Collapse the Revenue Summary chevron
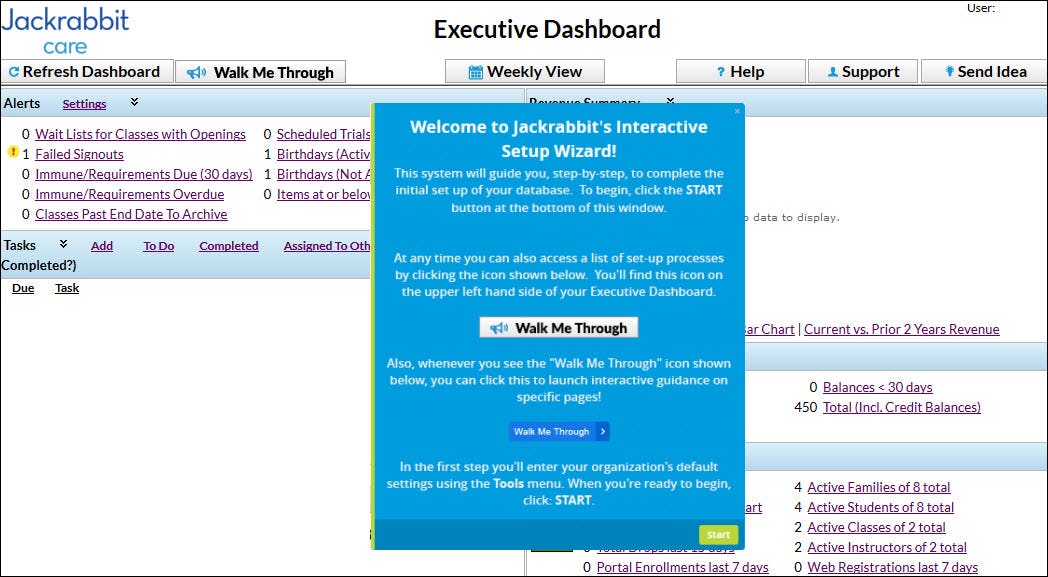The height and width of the screenshot is (577, 1048). [669, 102]
